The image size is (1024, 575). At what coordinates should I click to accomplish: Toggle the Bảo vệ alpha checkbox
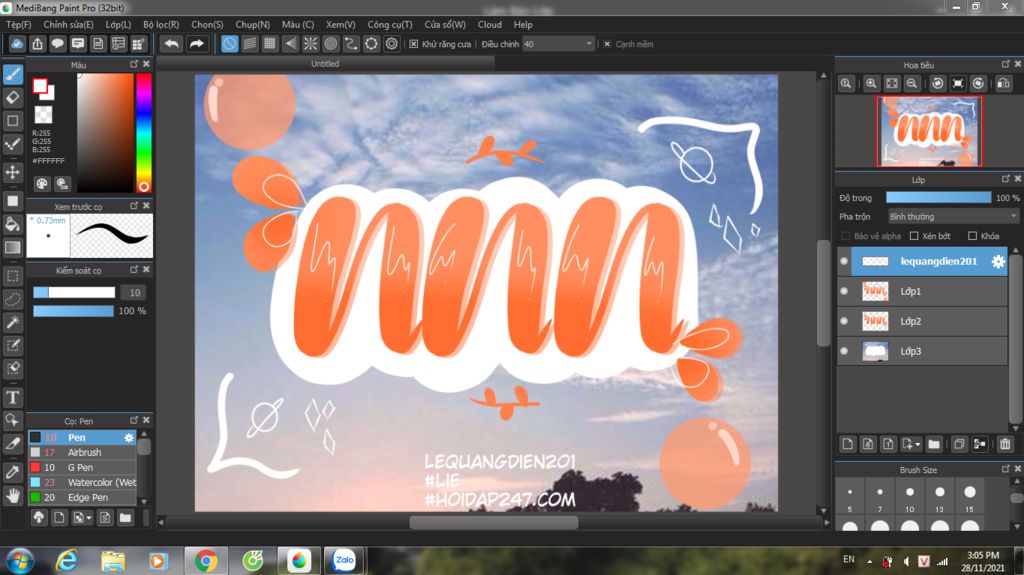click(x=846, y=236)
